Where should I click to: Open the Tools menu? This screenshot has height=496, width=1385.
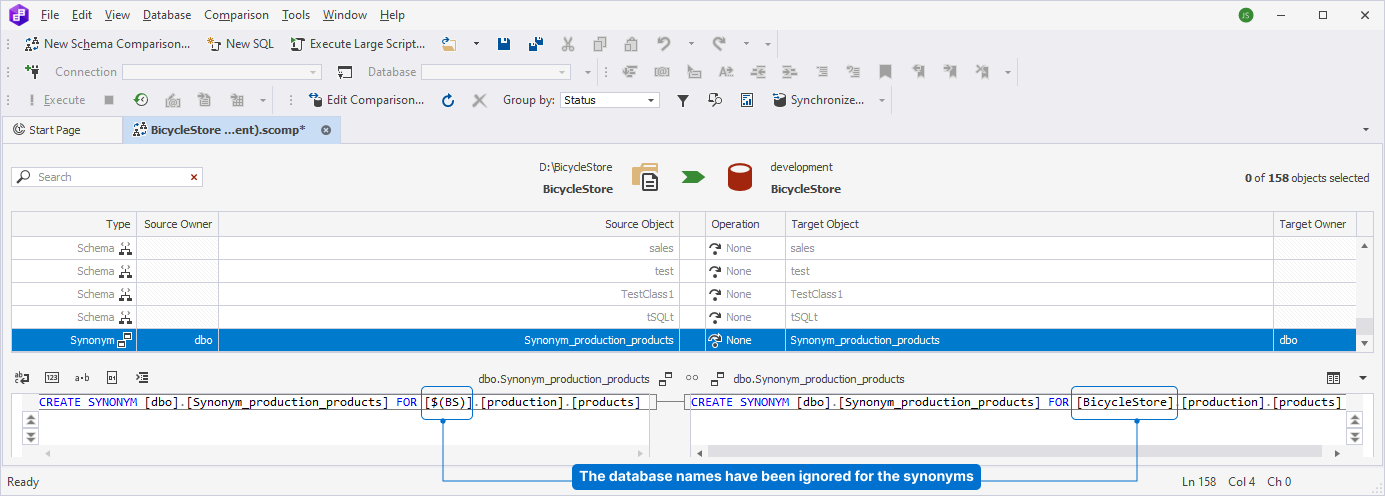pyautogui.click(x=296, y=15)
